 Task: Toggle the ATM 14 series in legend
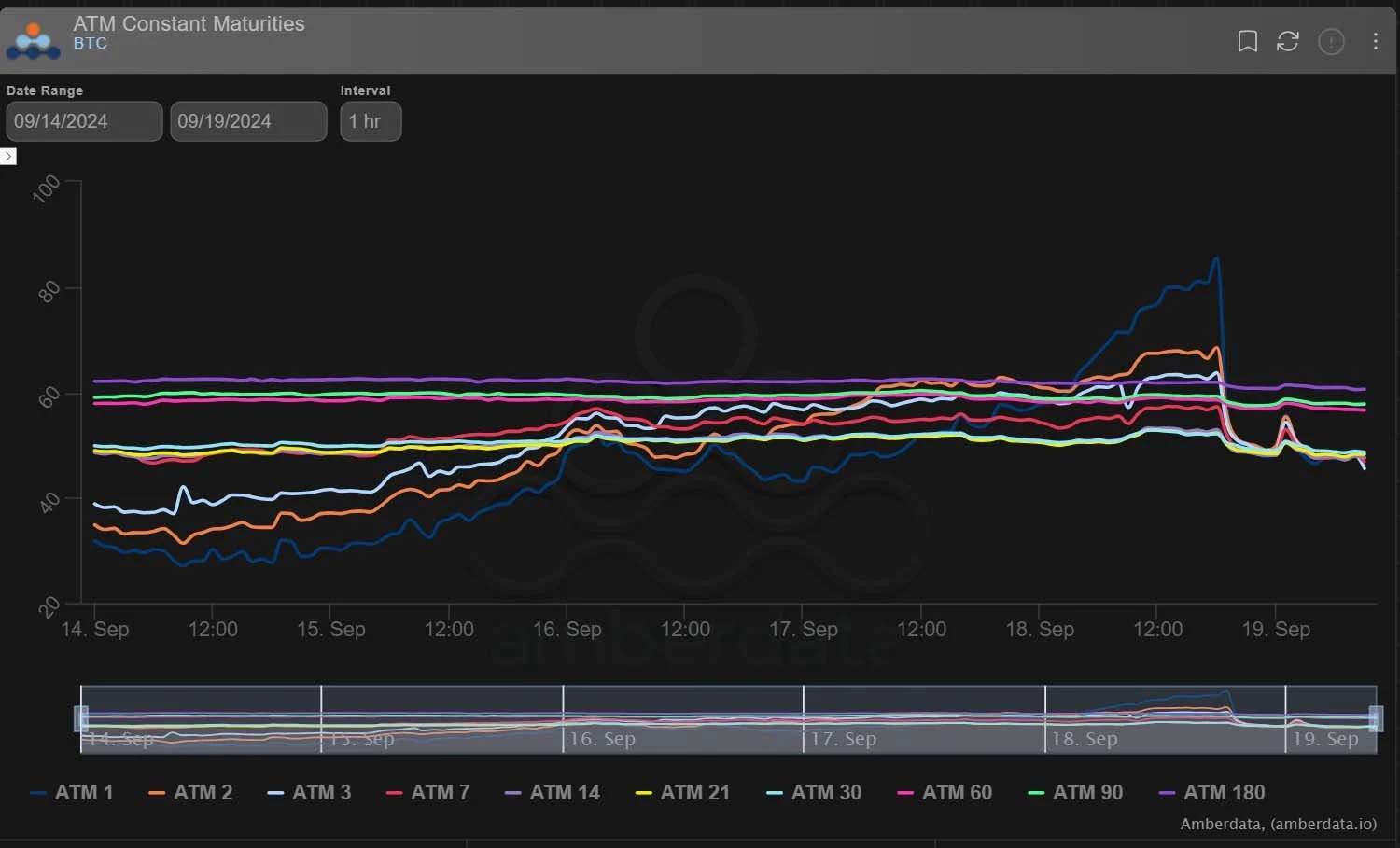[553, 793]
